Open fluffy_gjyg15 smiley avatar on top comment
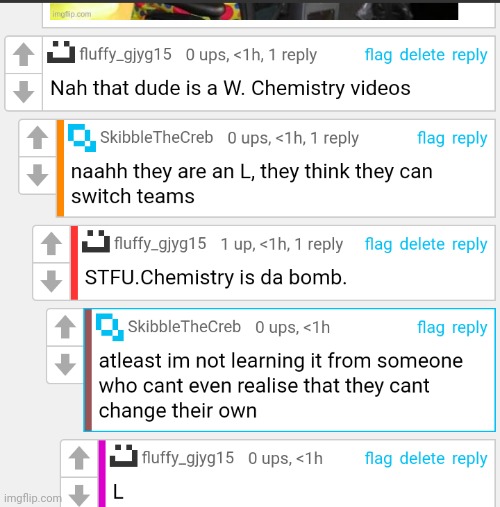 [61, 52]
